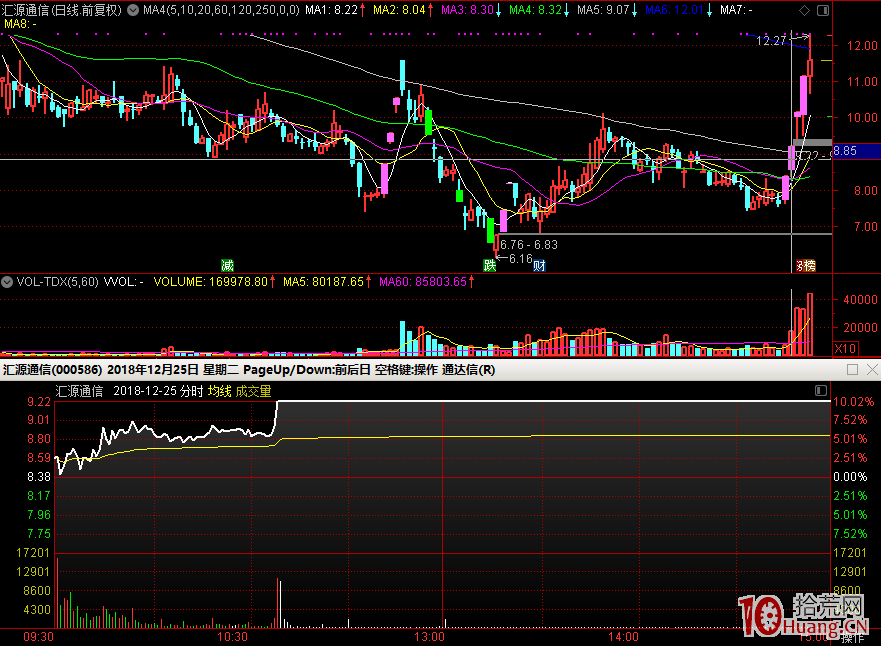Click the 汇源通信(日线.前复权) chart title
881x646 pixels.
tap(64, 10)
